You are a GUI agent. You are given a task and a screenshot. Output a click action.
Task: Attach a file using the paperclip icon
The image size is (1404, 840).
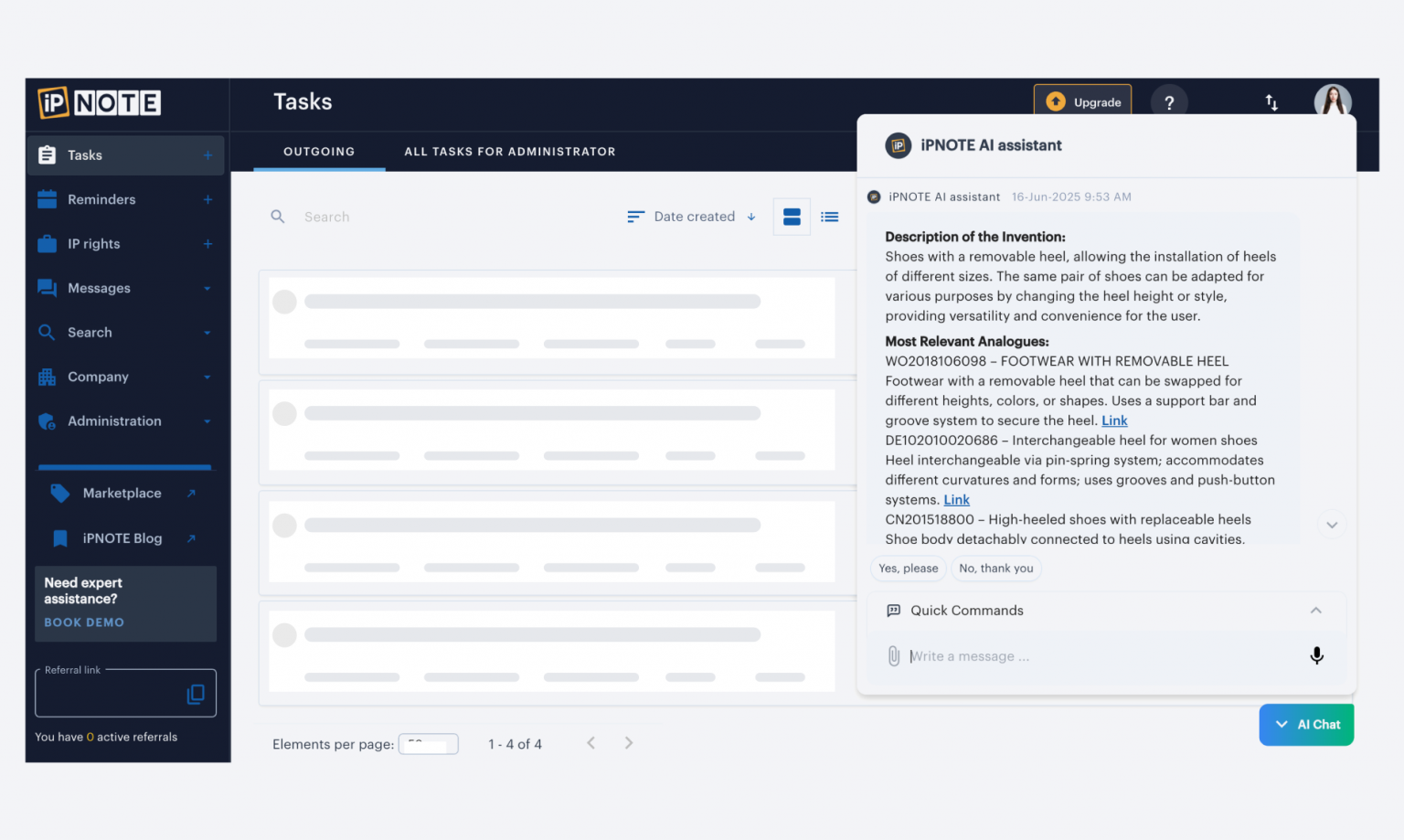point(893,655)
